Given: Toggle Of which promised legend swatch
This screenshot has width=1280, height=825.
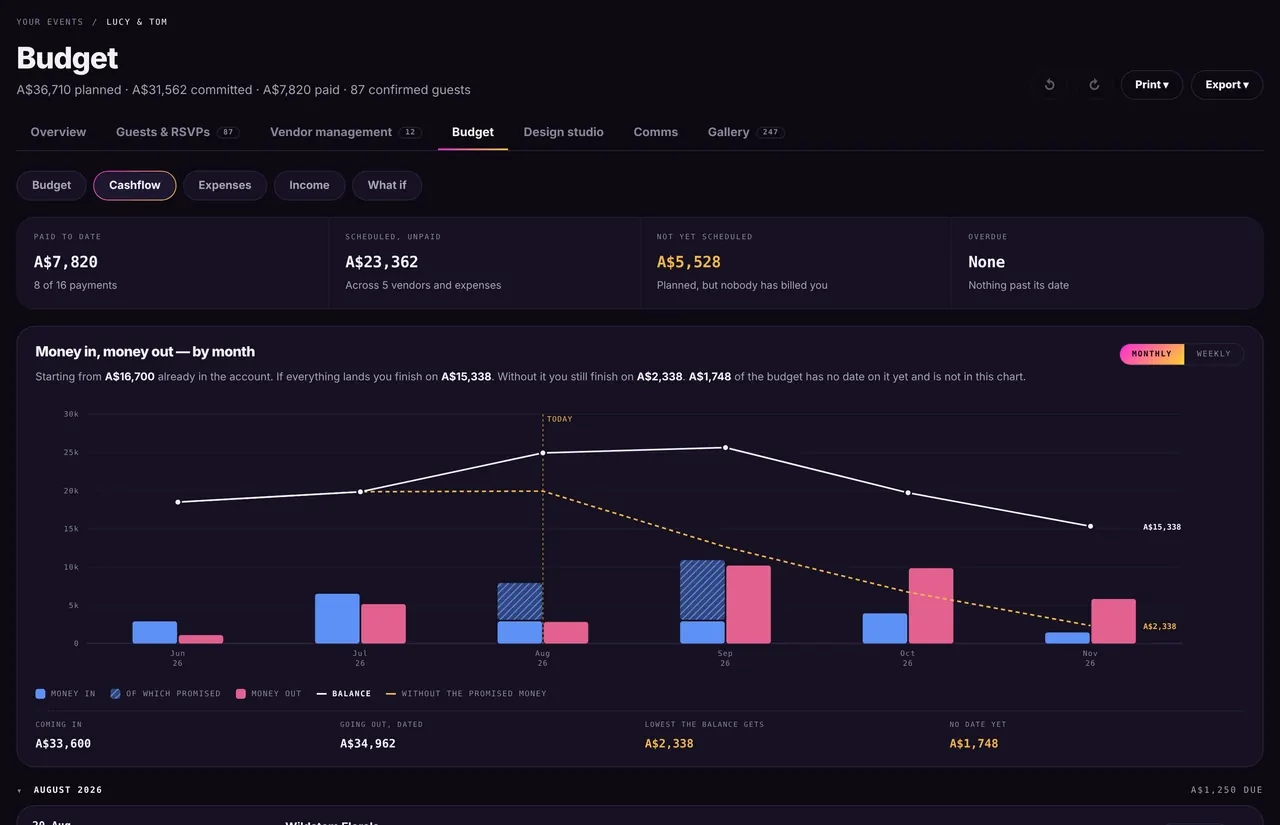Looking at the screenshot, I should tap(115, 693).
